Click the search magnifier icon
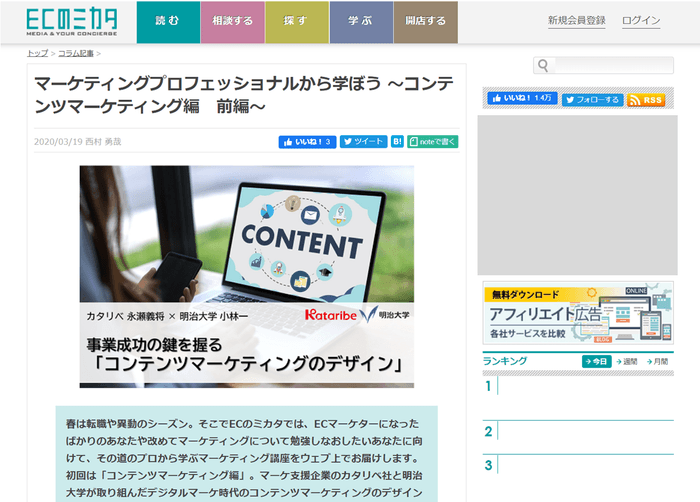The image size is (700, 502). 543,66
